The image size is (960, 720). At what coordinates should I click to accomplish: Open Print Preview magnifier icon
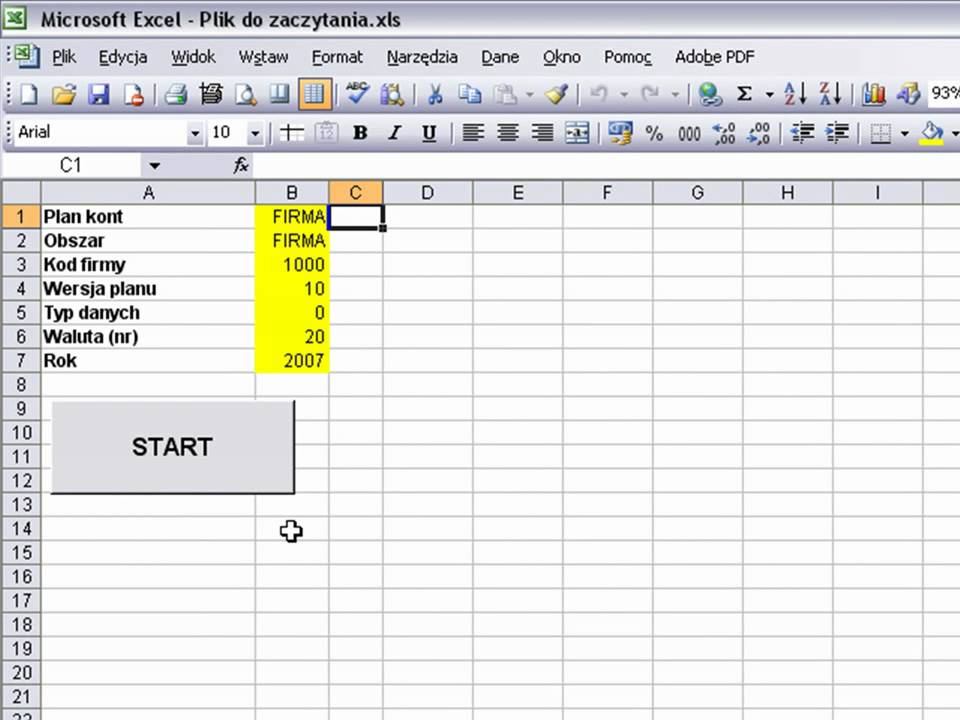(x=246, y=94)
